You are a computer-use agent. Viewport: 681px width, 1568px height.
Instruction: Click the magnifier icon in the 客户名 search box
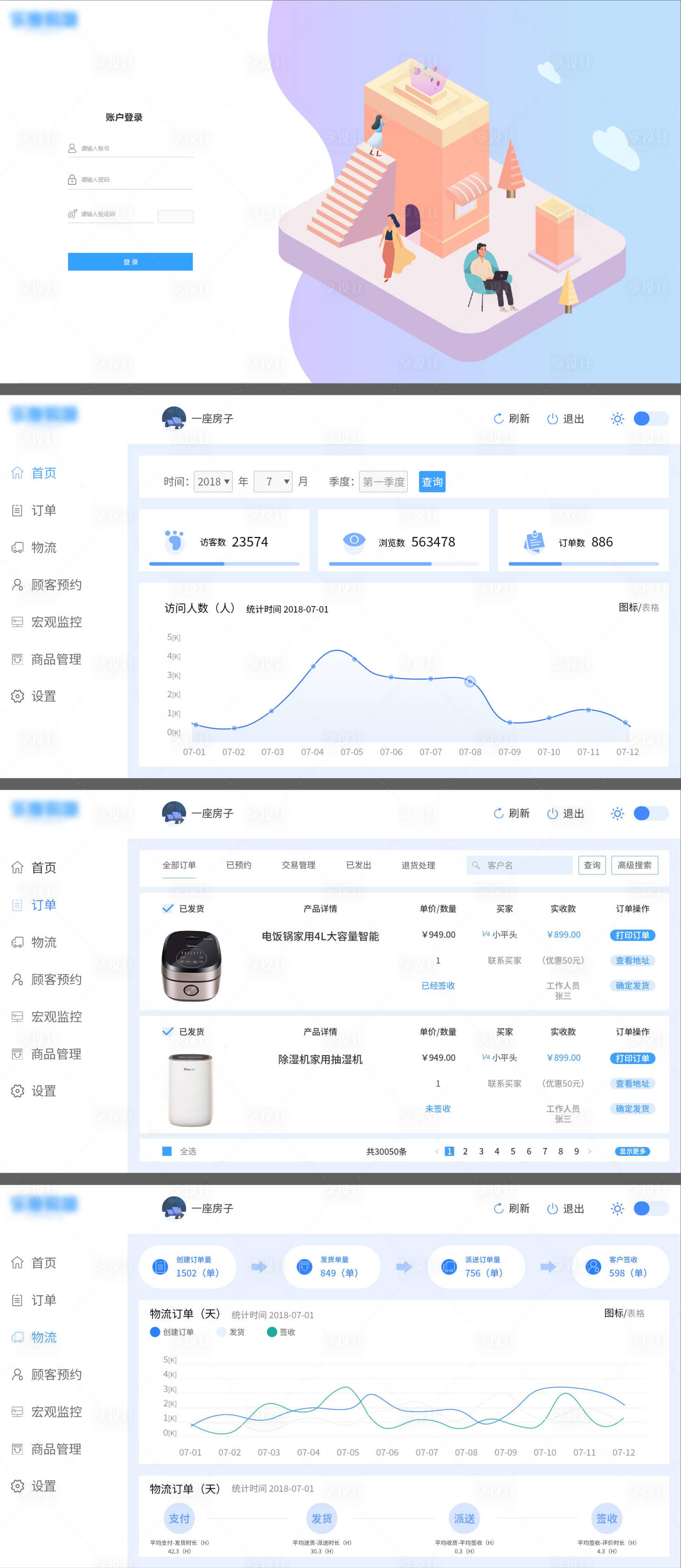pos(476,865)
